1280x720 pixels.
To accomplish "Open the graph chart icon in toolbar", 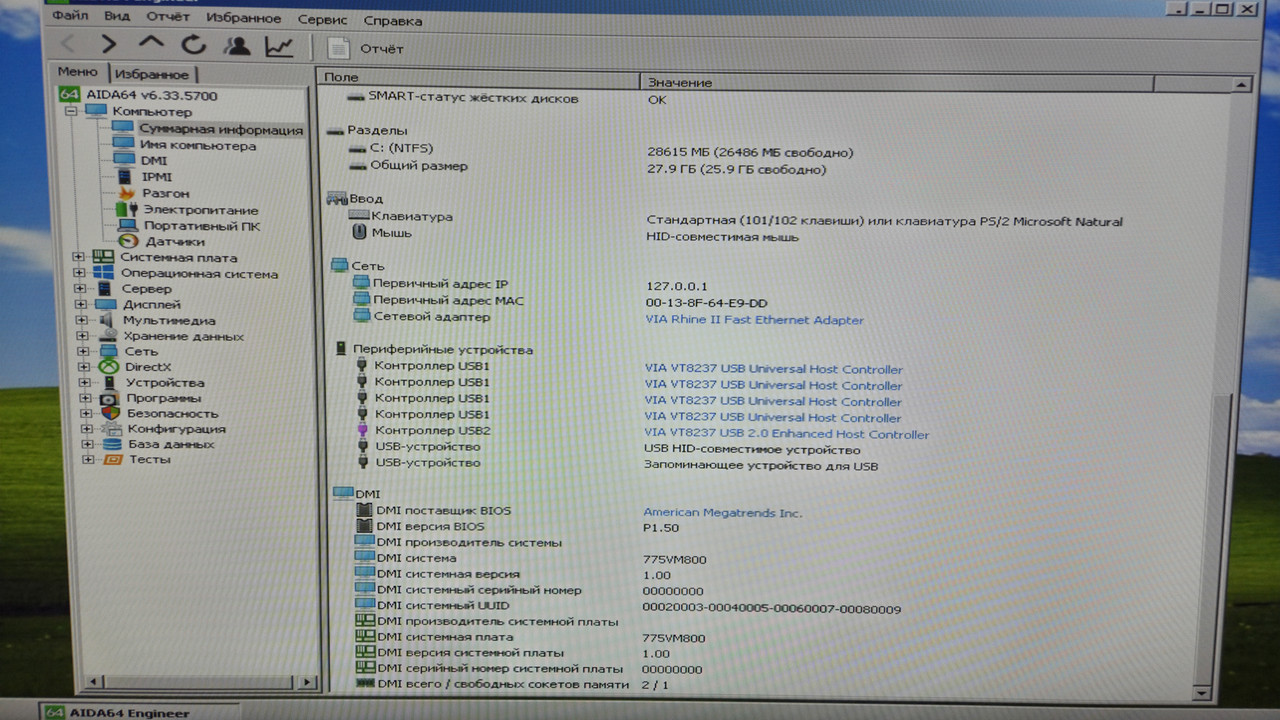I will pos(279,46).
